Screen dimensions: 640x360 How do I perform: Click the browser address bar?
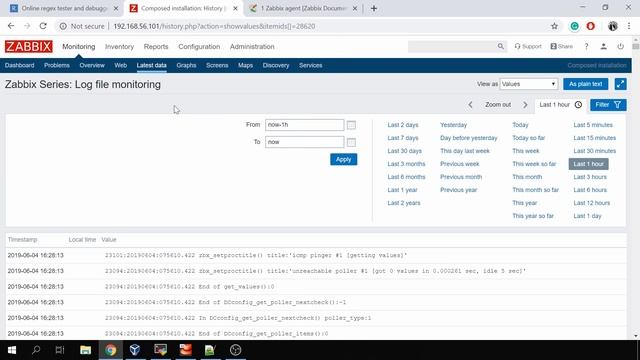(x=302, y=26)
